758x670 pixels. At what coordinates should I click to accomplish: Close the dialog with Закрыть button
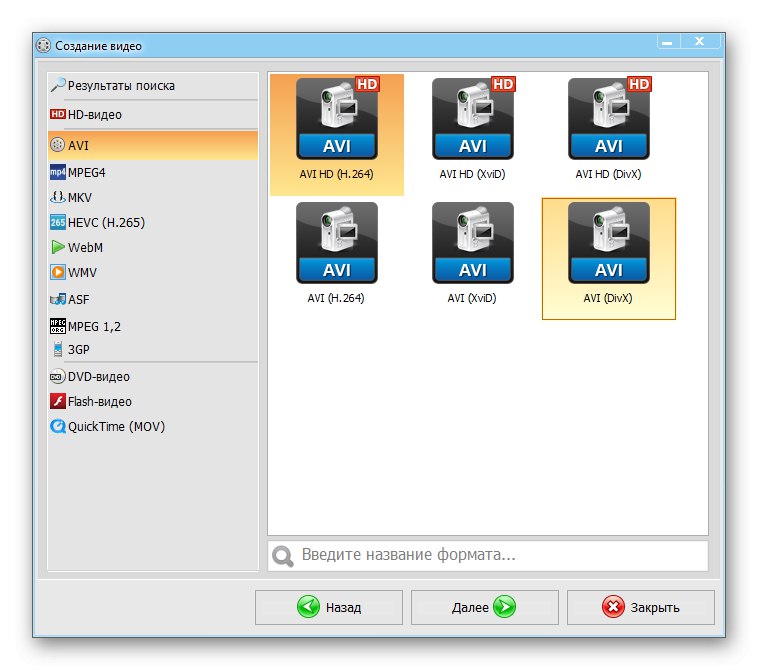coord(641,607)
